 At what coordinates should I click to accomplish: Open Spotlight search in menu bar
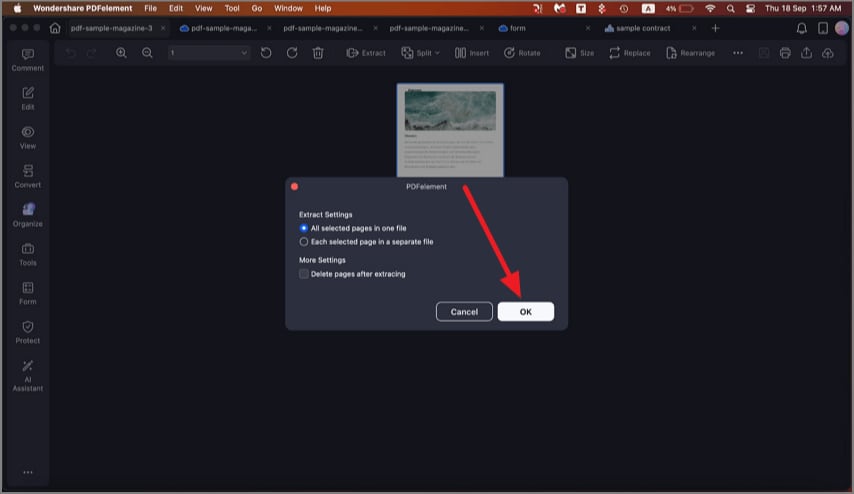pos(730,8)
